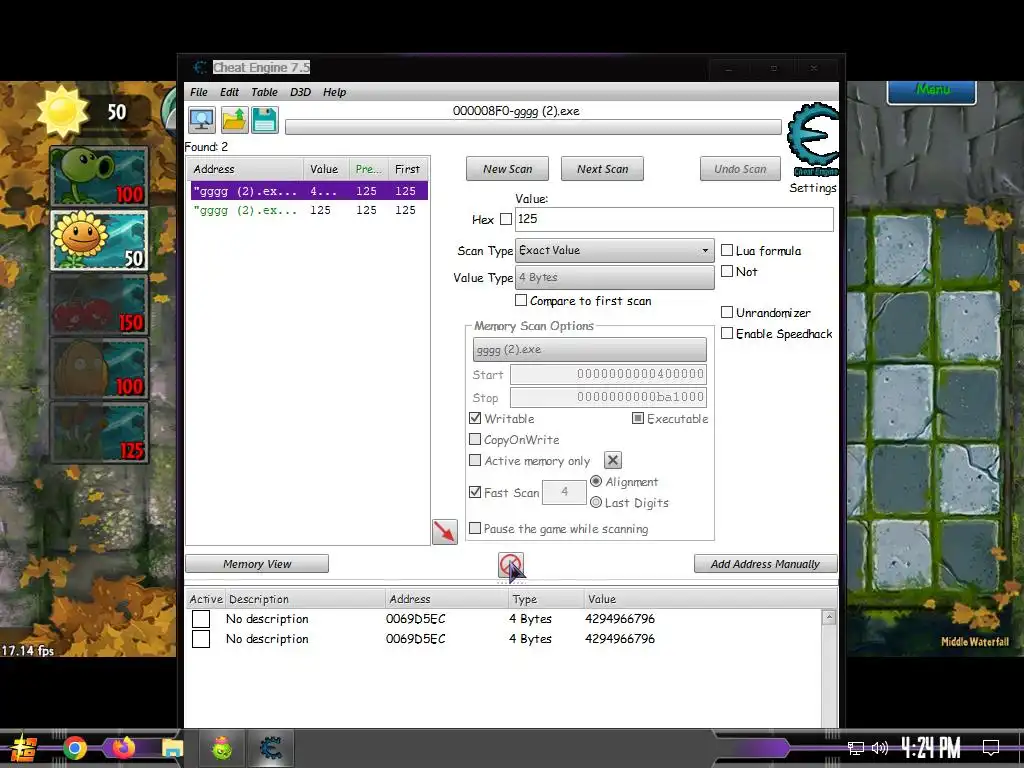
Task: Click the New Scan button
Action: tap(507, 168)
